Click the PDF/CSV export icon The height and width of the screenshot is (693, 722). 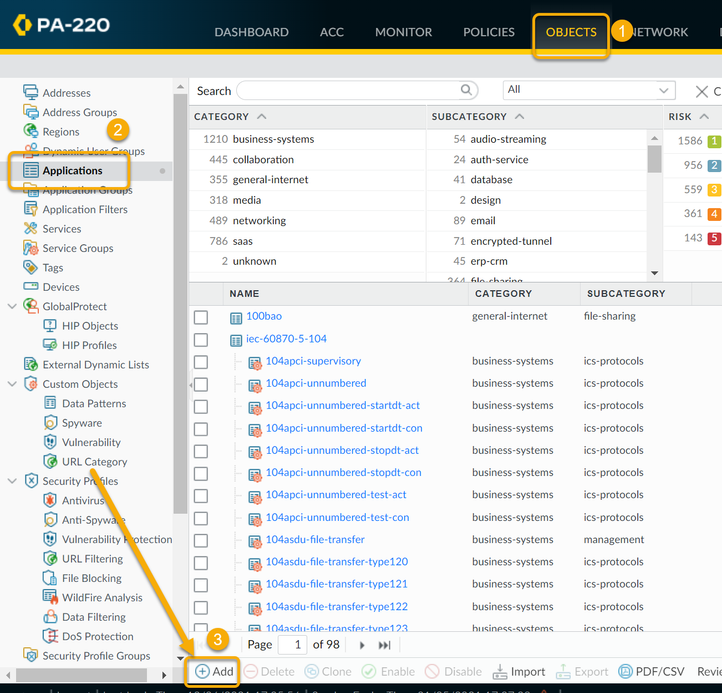pyautogui.click(x=626, y=672)
